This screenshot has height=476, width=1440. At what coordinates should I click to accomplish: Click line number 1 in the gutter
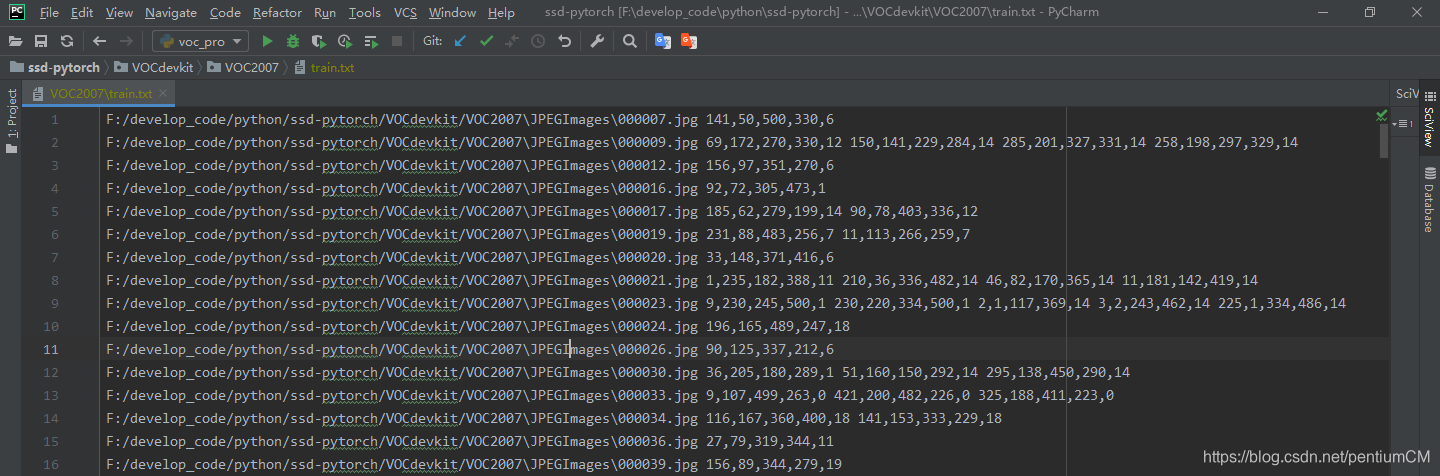[55, 120]
